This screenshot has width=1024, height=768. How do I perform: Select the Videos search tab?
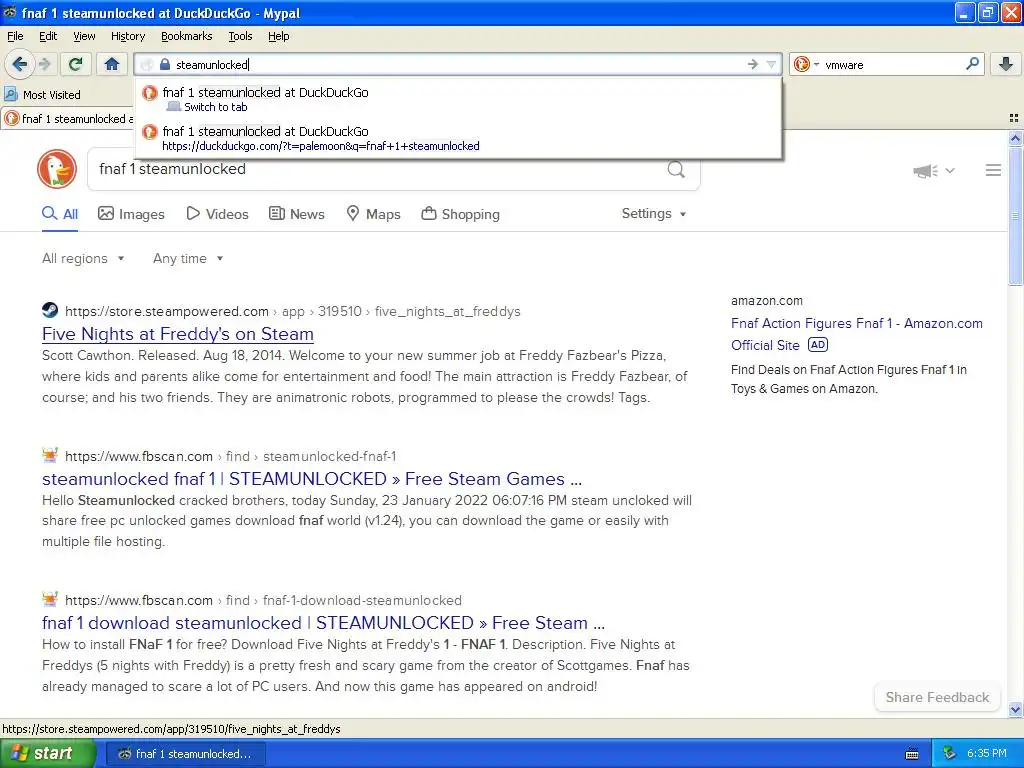pos(217,214)
